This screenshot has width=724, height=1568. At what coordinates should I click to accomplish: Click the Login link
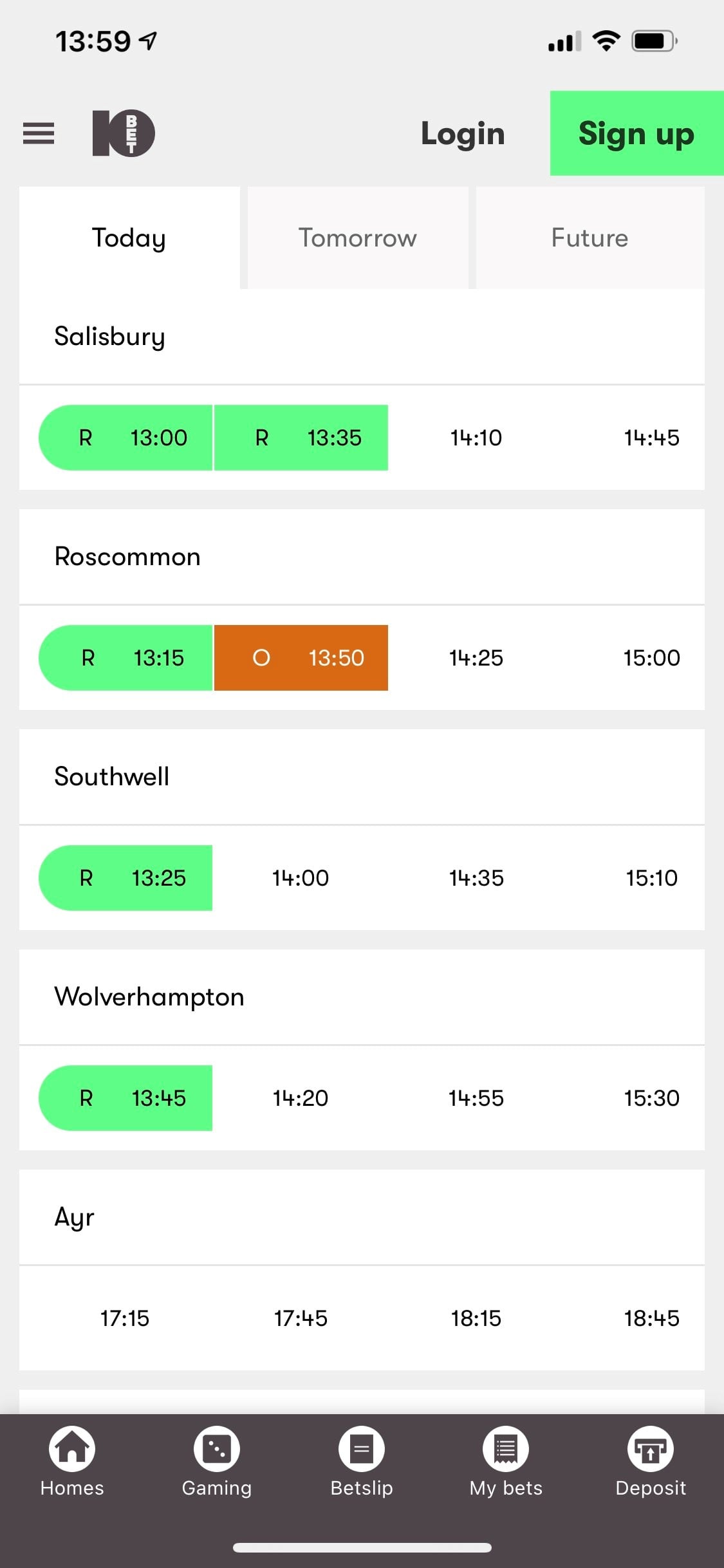463,133
